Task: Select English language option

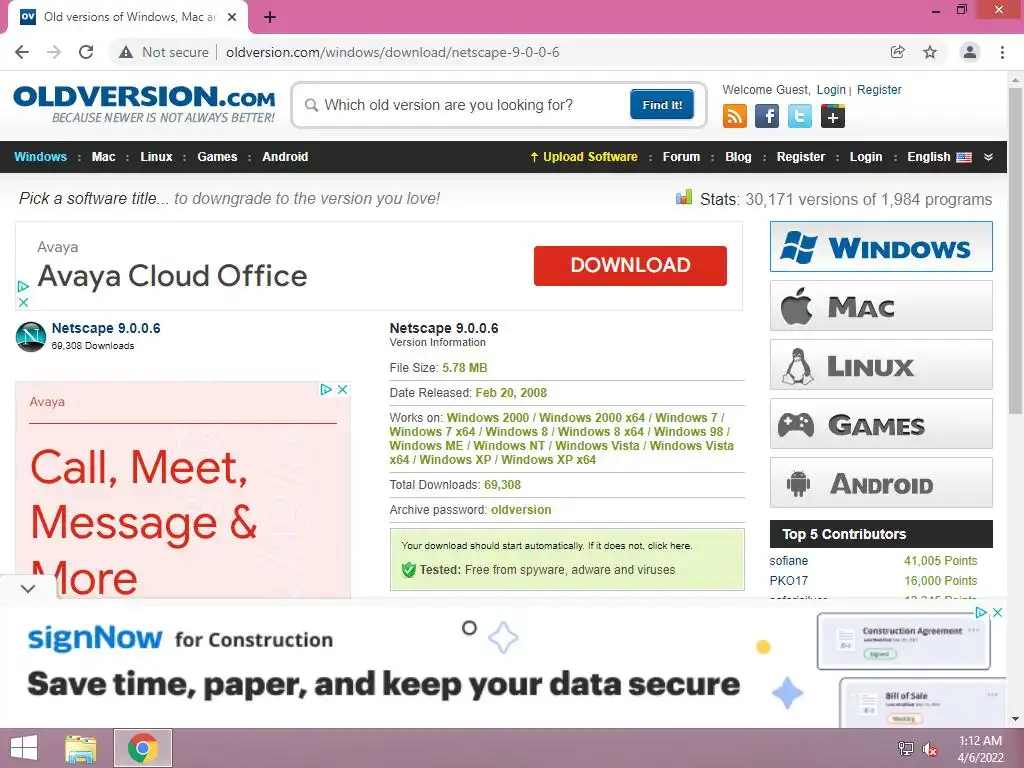Action: tap(939, 157)
